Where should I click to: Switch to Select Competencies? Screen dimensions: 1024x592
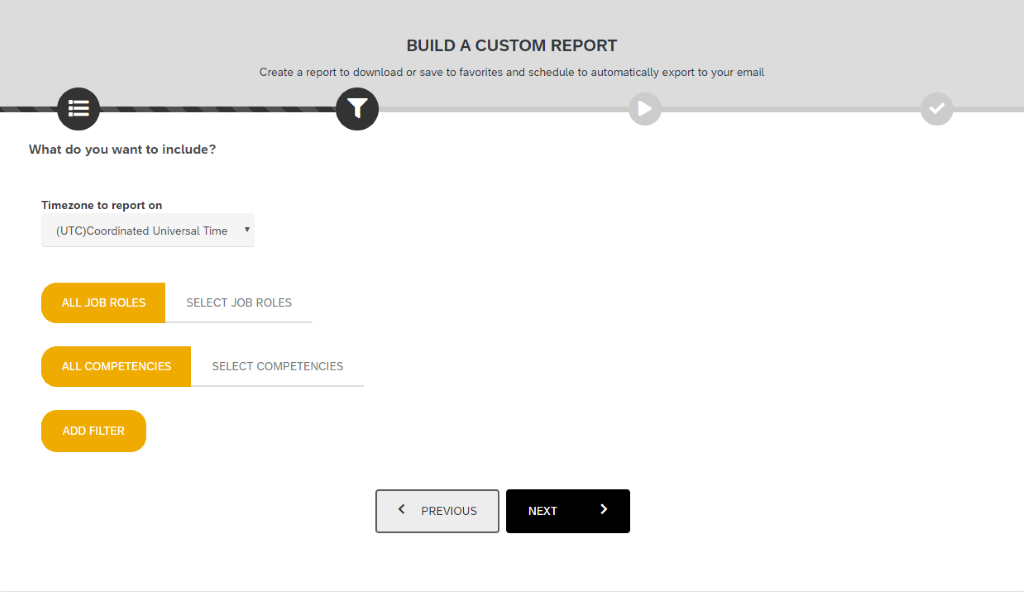pos(278,366)
